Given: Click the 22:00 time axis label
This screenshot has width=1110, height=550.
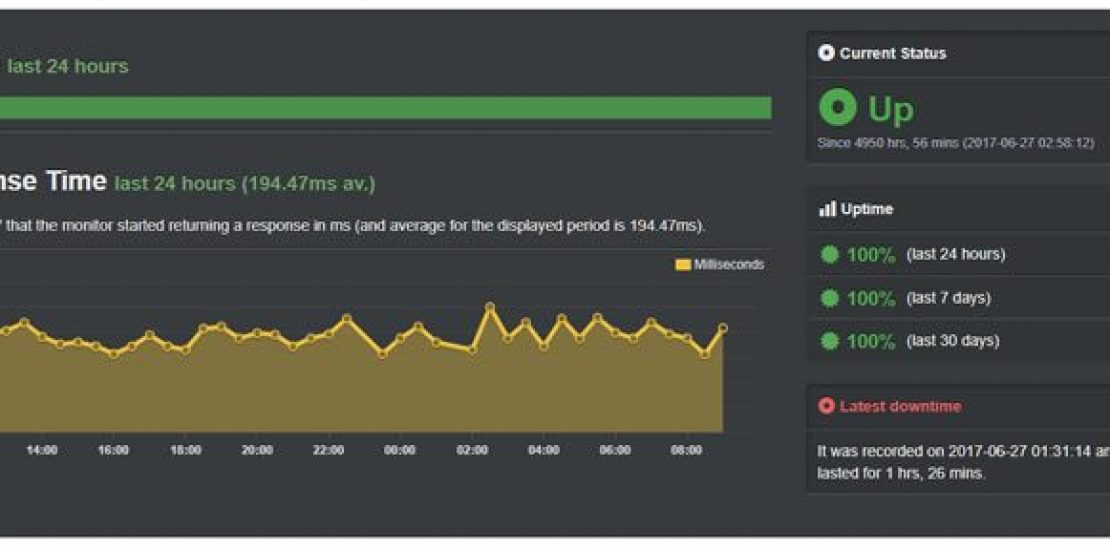Looking at the screenshot, I should pyautogui.click(x=328, y=451).
